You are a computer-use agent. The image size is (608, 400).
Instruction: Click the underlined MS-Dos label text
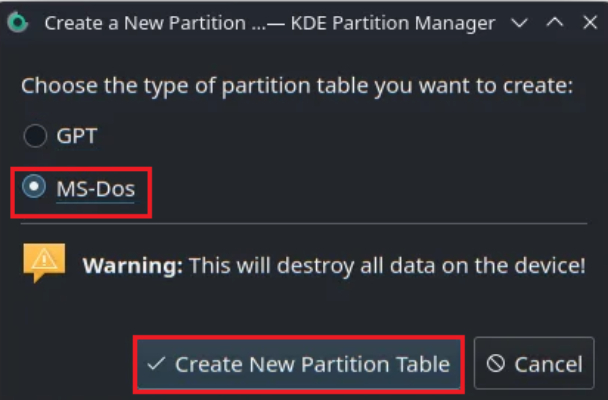96,189
